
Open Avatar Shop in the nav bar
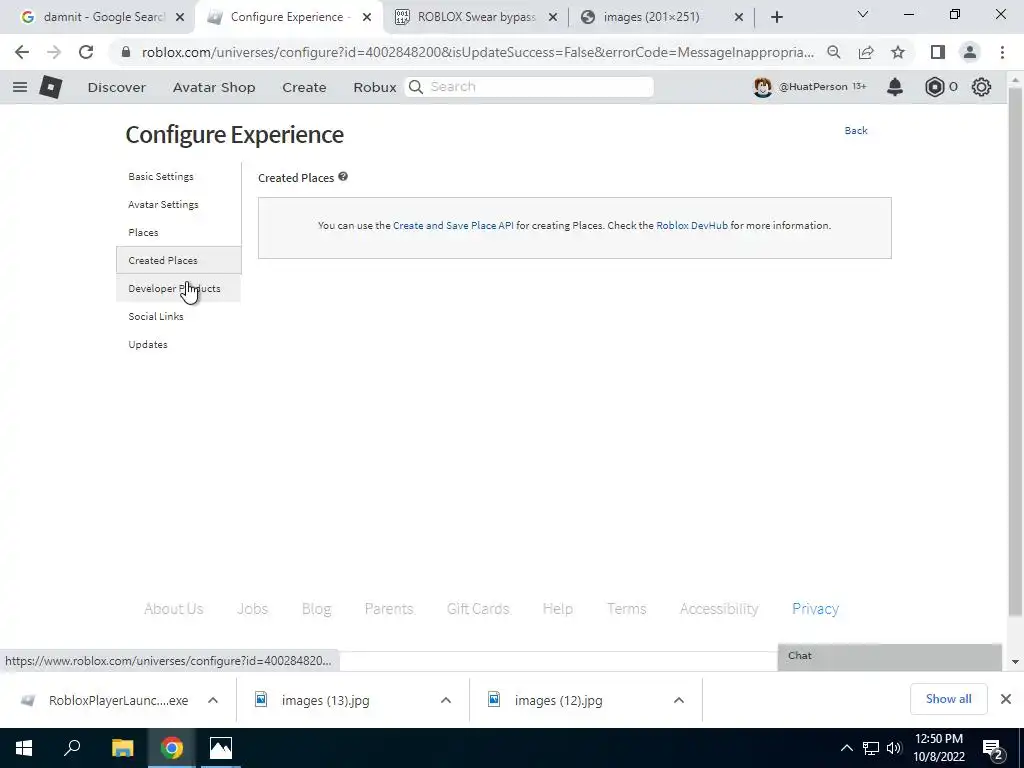tap(214, 87)
